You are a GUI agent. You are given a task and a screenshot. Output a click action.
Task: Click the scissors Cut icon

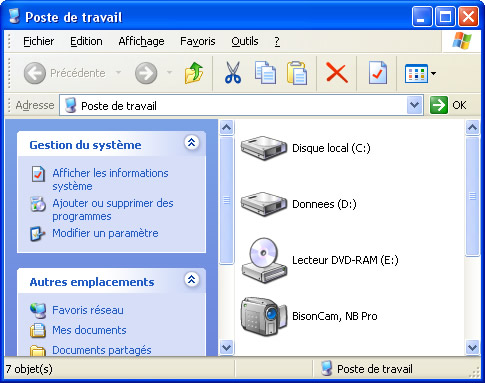[x=233, y=72]
